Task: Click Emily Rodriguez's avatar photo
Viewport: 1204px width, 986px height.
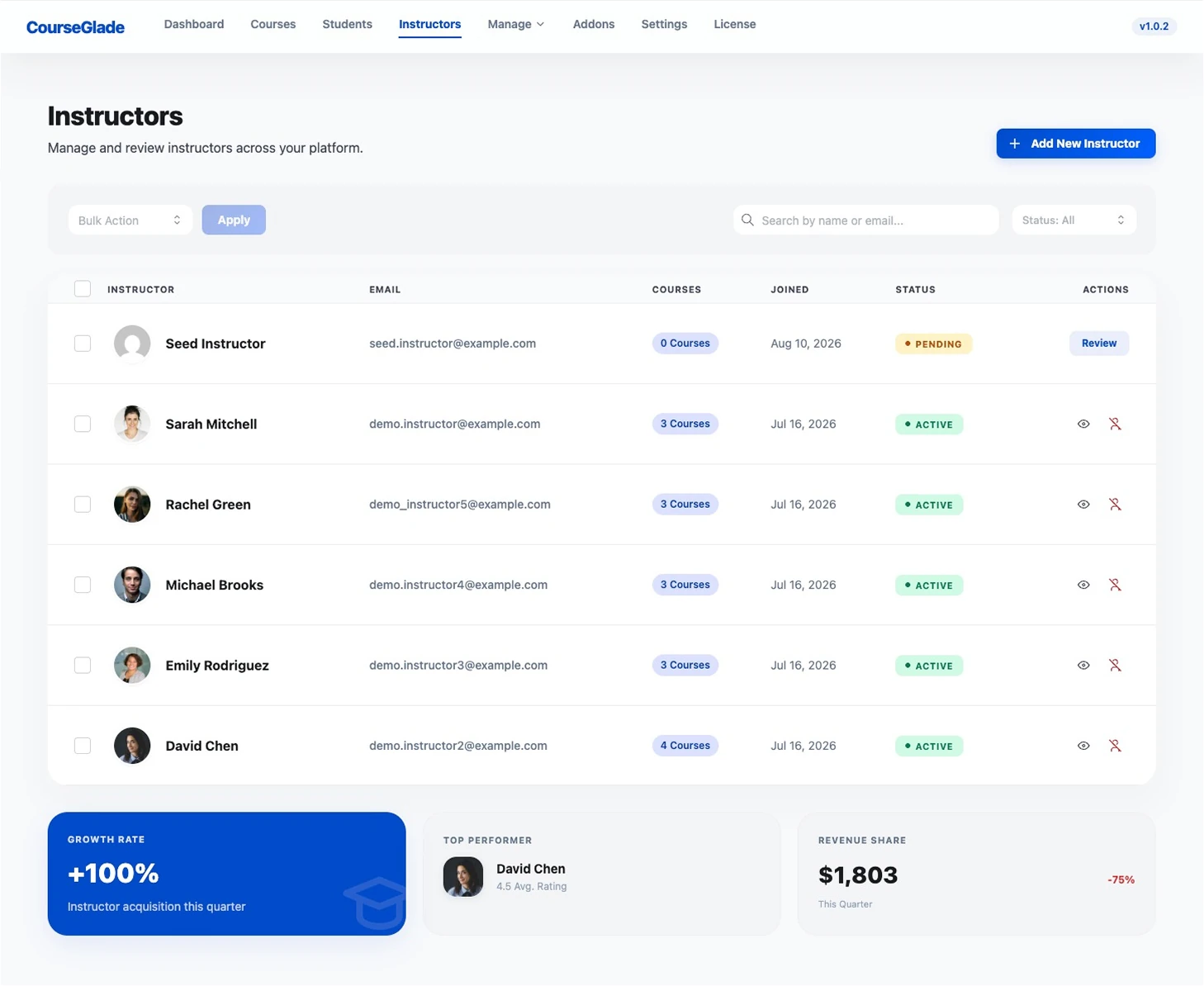Action: [132, 666]
